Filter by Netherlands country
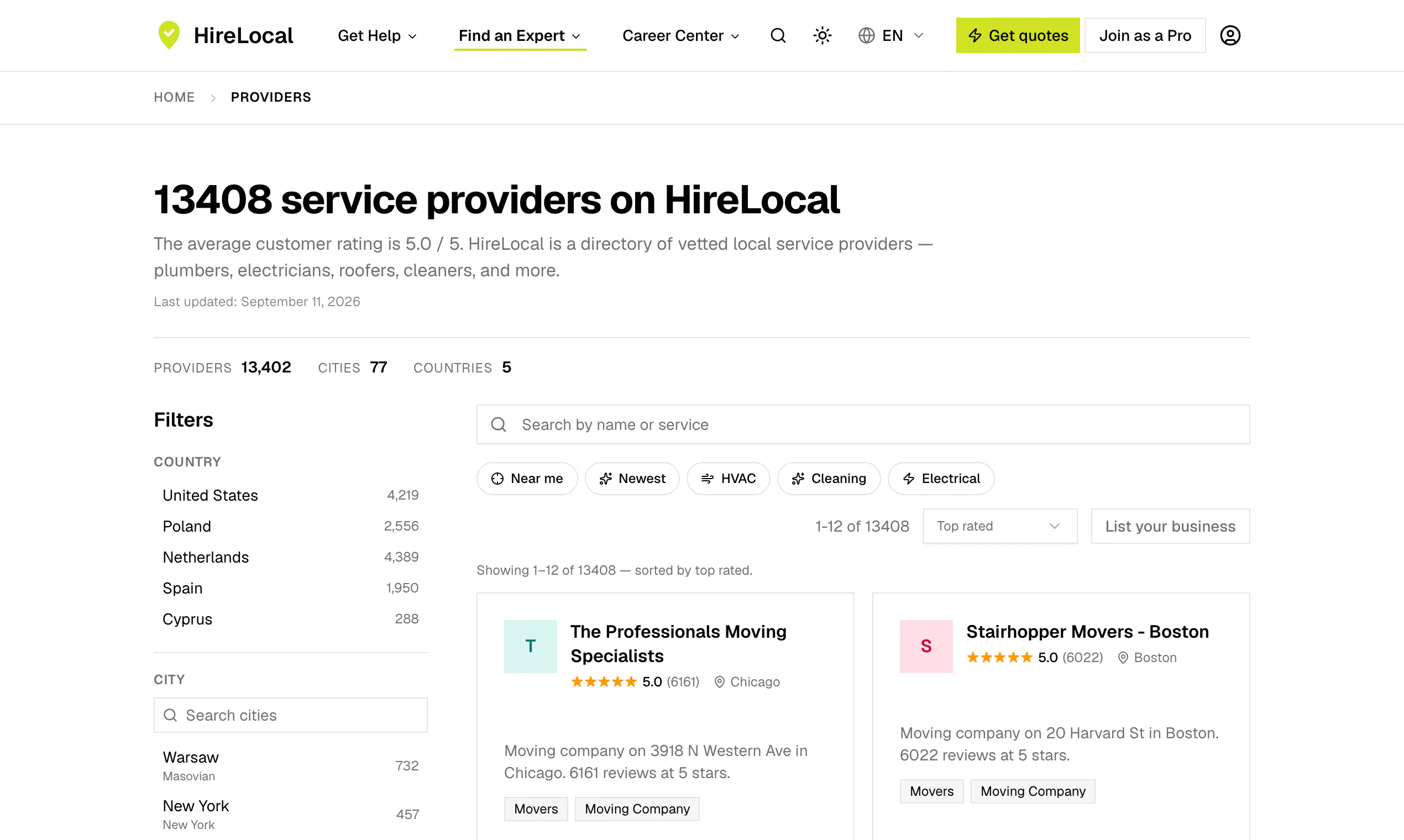The width and height of the screenshot is (1404, 840). pos(290,557)
